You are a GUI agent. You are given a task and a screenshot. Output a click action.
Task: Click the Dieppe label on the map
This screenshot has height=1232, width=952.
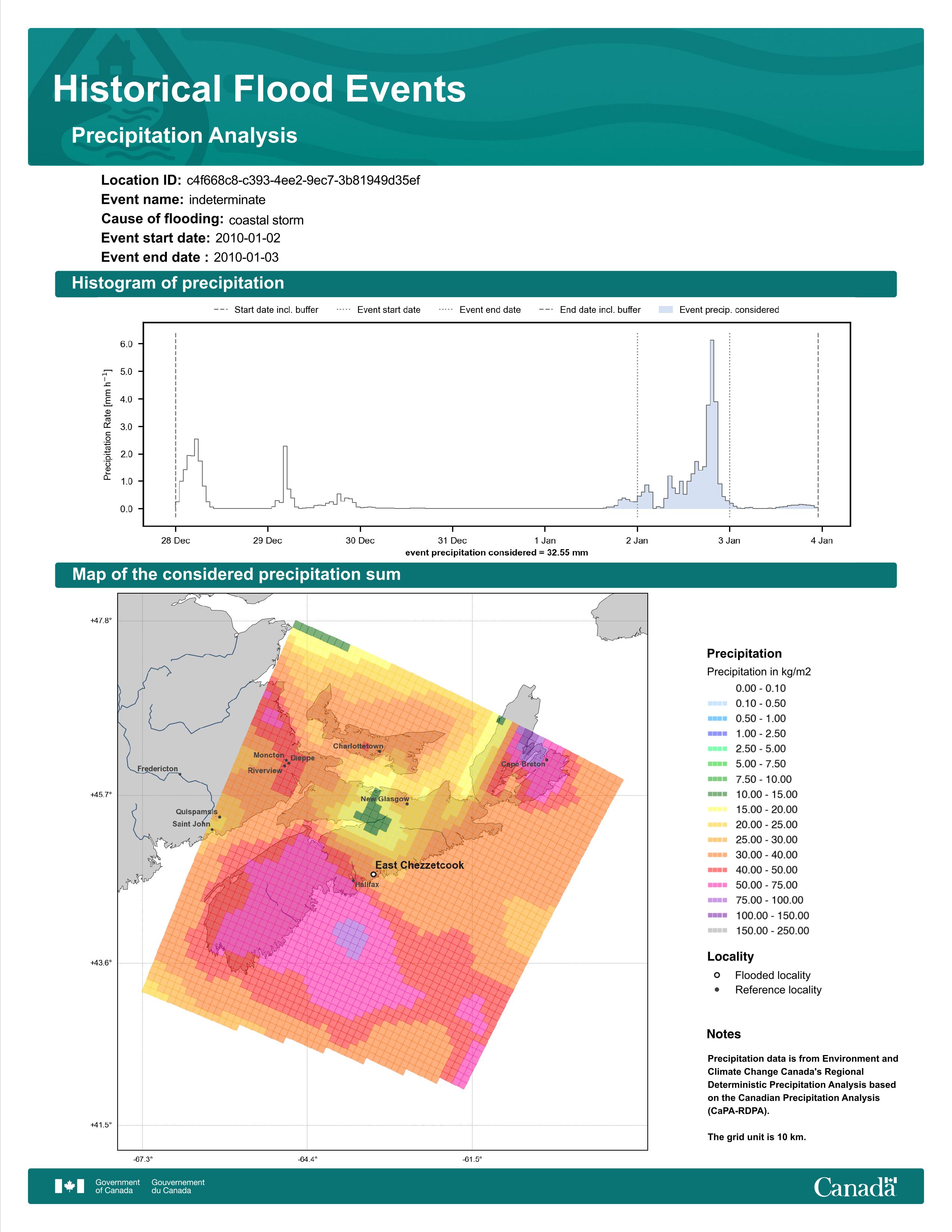[303, 757]
